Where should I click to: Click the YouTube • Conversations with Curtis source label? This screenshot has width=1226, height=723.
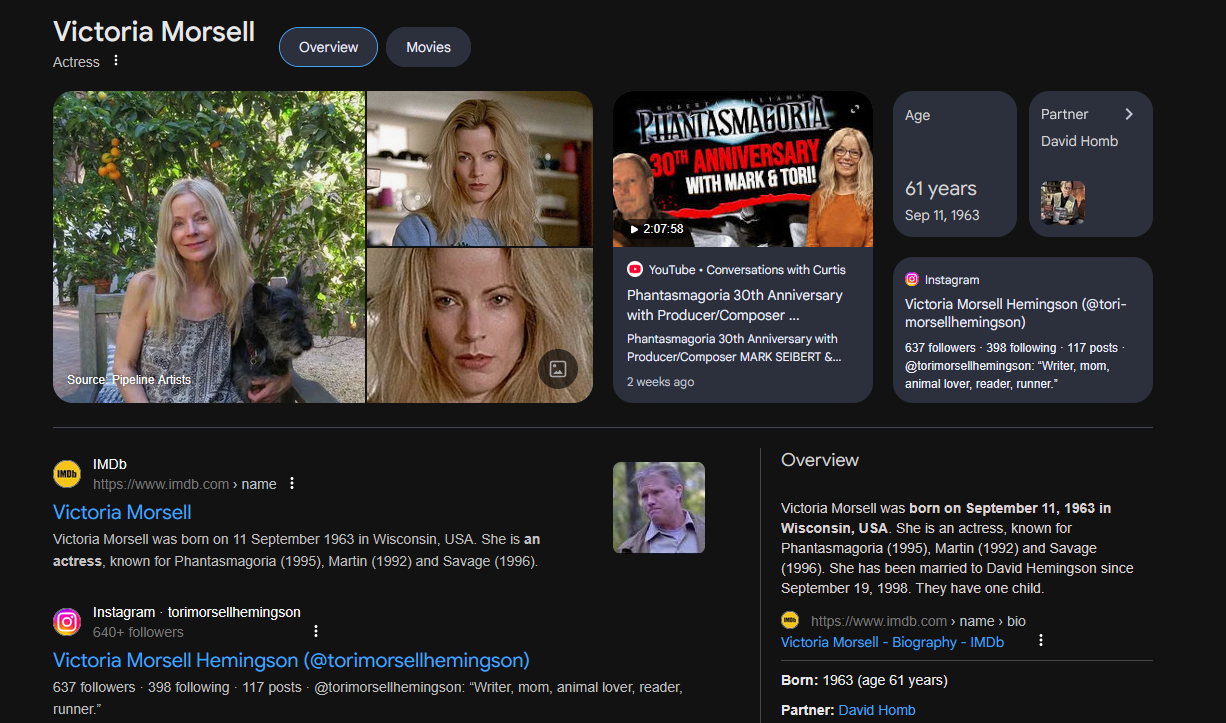[747, 270]
